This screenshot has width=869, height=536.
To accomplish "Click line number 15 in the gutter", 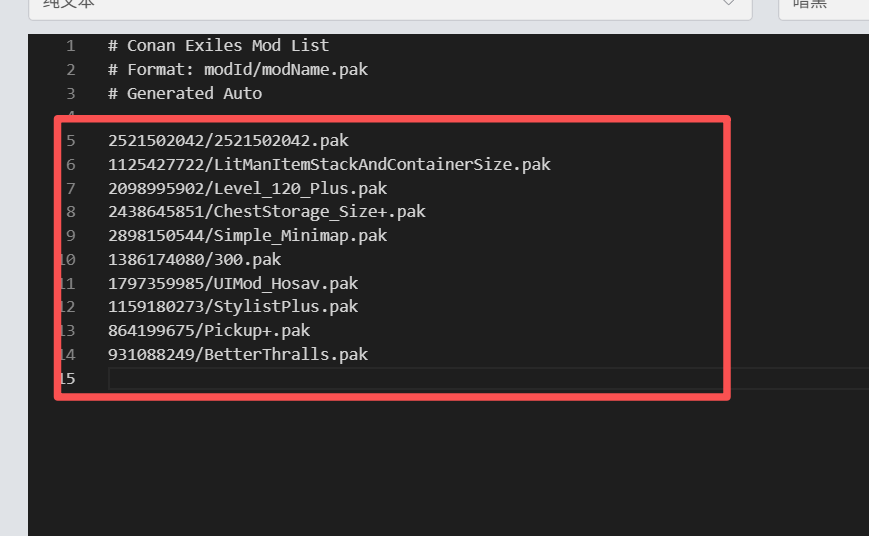I will pos(67,379).
